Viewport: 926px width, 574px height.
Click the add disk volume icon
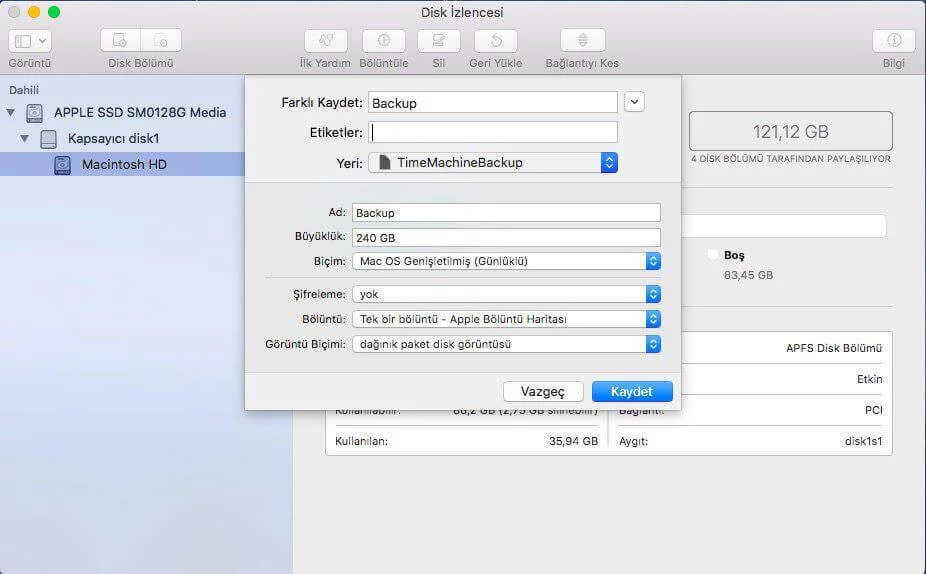click(x=120, y=41)
